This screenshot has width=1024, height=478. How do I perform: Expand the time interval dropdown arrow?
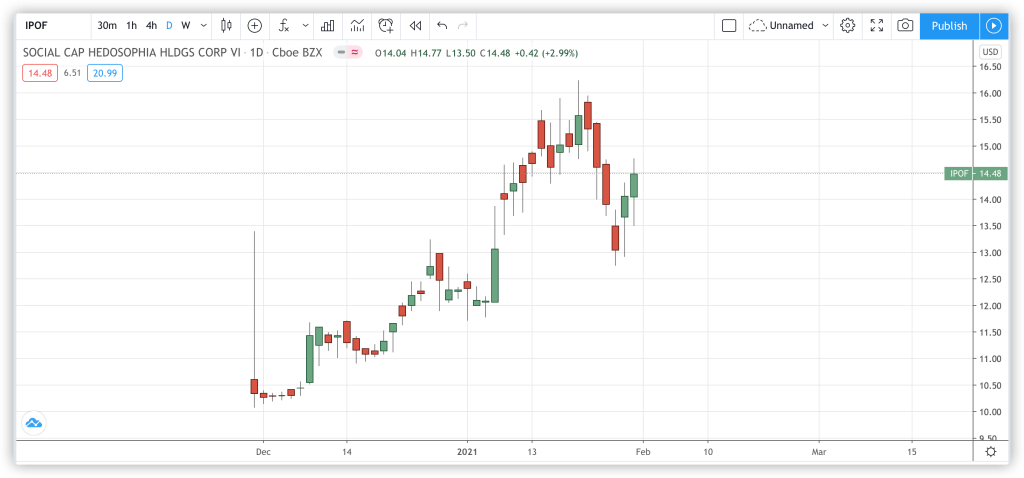click(x=204, y=25)
